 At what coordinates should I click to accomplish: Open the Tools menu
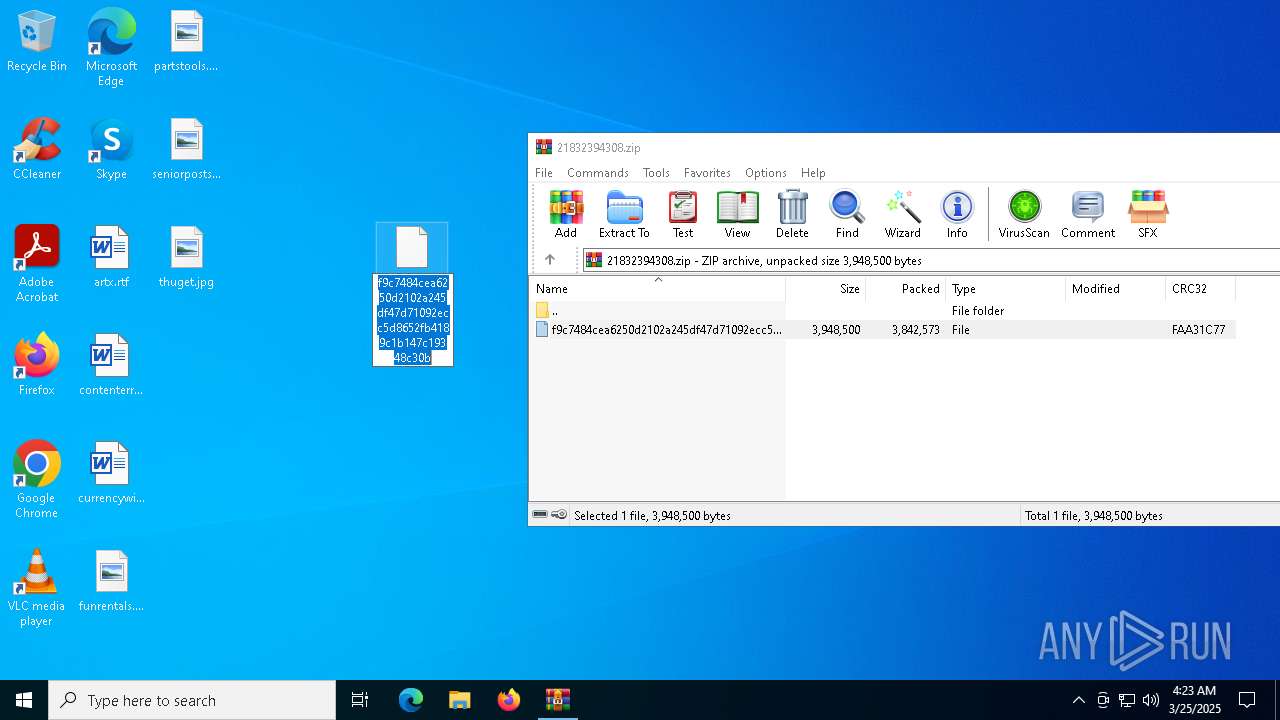coord(656,173)
